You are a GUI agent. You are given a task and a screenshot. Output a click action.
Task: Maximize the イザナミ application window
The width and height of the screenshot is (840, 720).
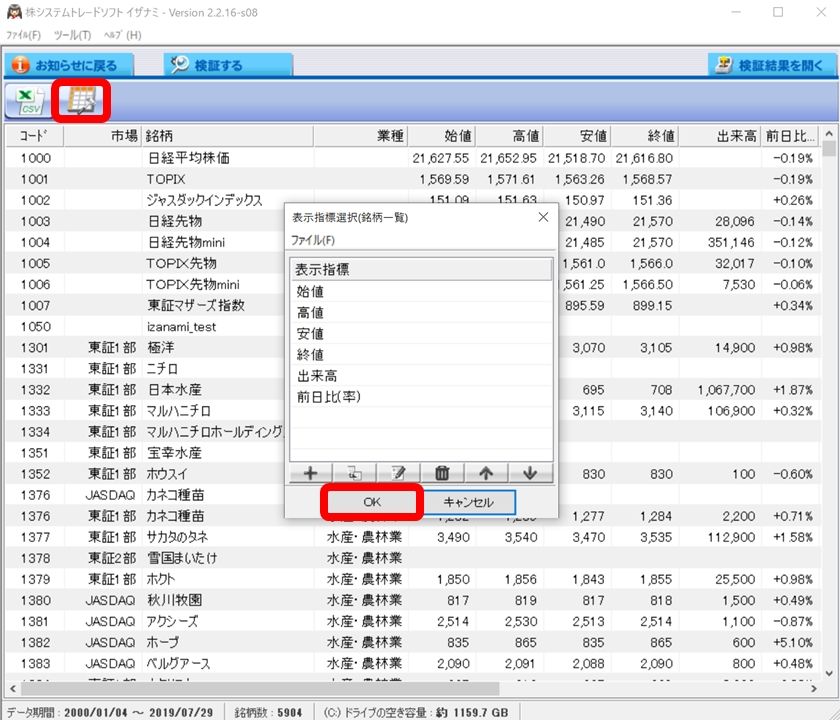click(x=778, y=12)
